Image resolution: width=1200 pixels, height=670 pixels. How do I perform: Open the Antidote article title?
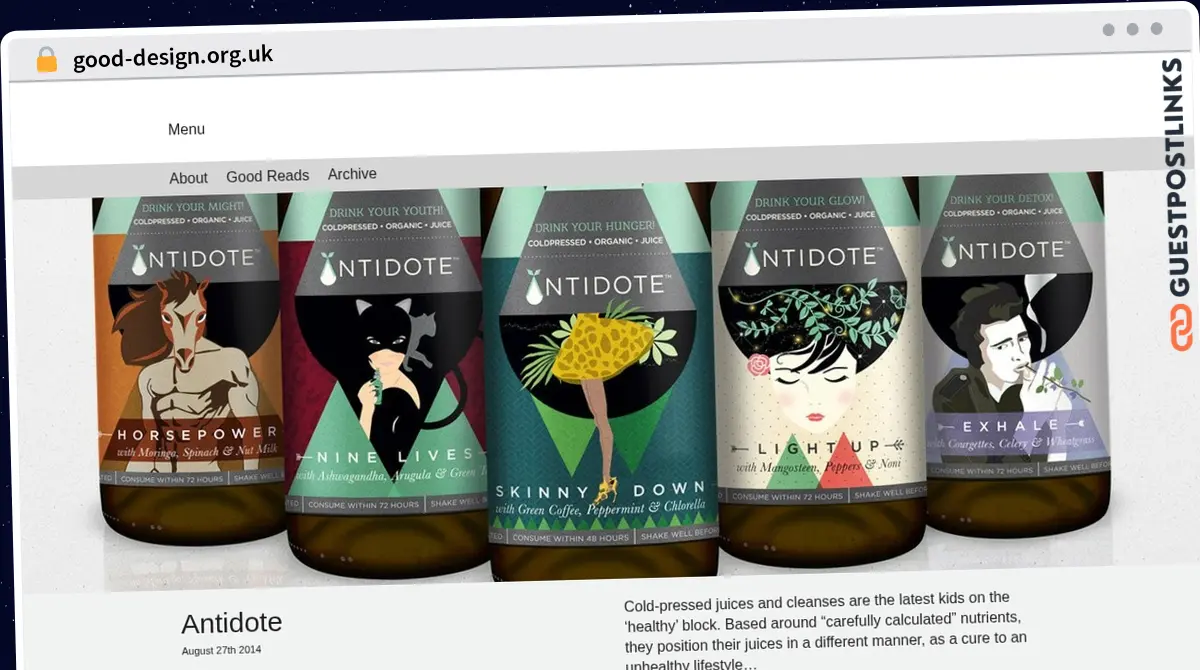[x=231, y=623]
